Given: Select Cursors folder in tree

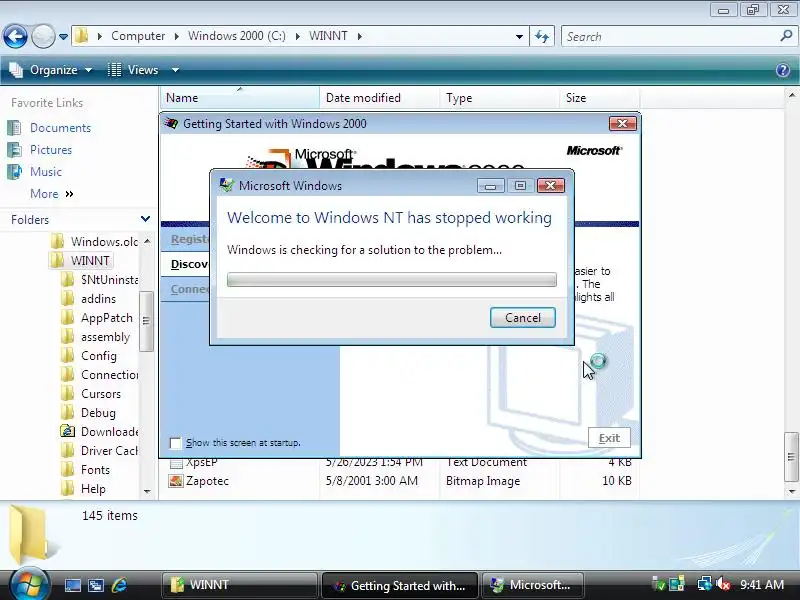Looking at the screenshot, I should [91, 394].
